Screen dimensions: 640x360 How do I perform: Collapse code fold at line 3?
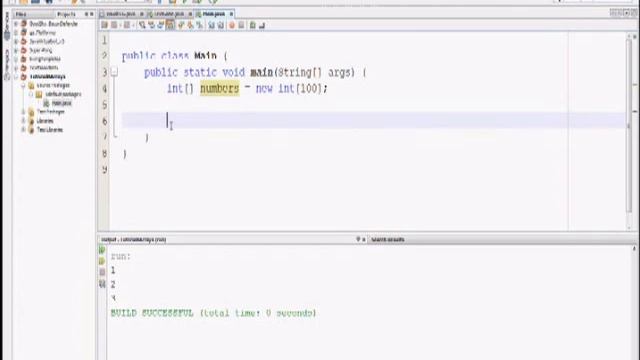tap(114, 72)
